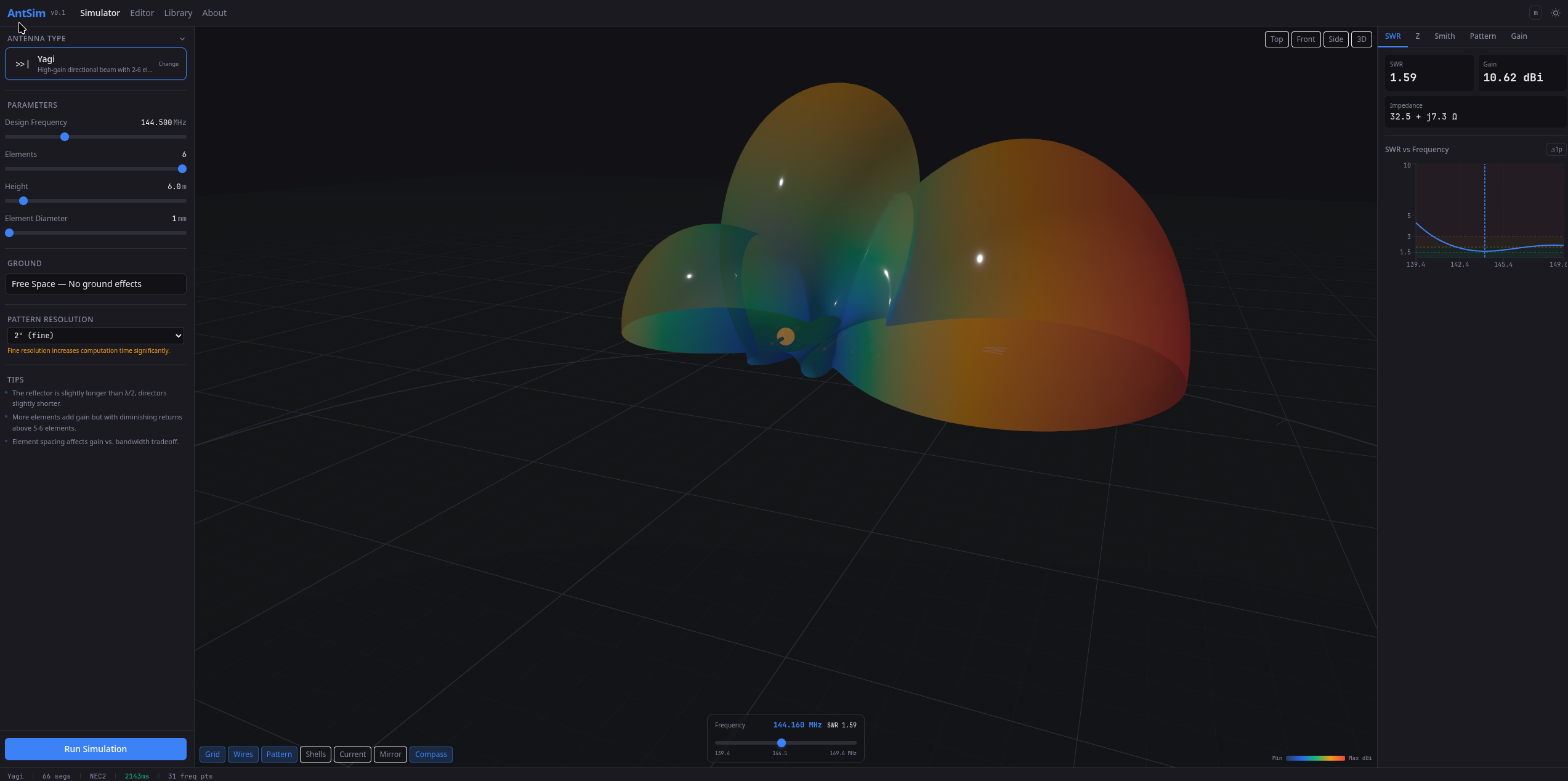Export the .s1p file from SWR chart
This screenshot has width=1568, height=781.
click(1555, 149)
